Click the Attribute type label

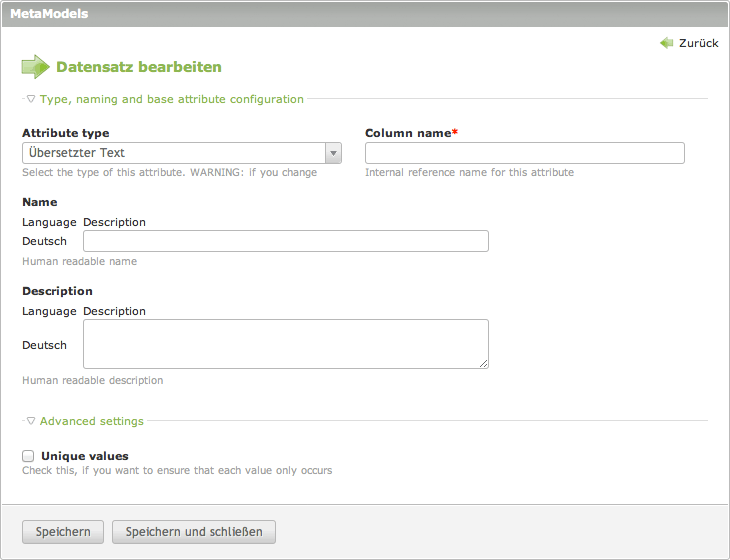coord(66,133)
